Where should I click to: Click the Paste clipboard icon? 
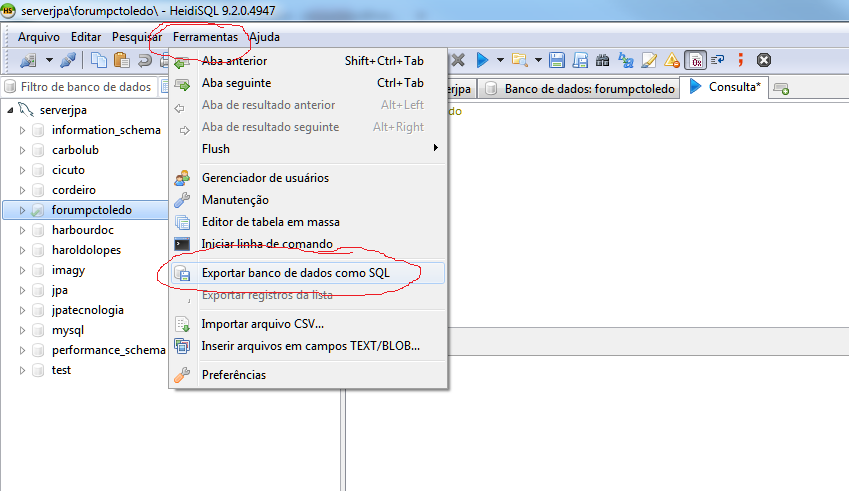pos(121,60)
